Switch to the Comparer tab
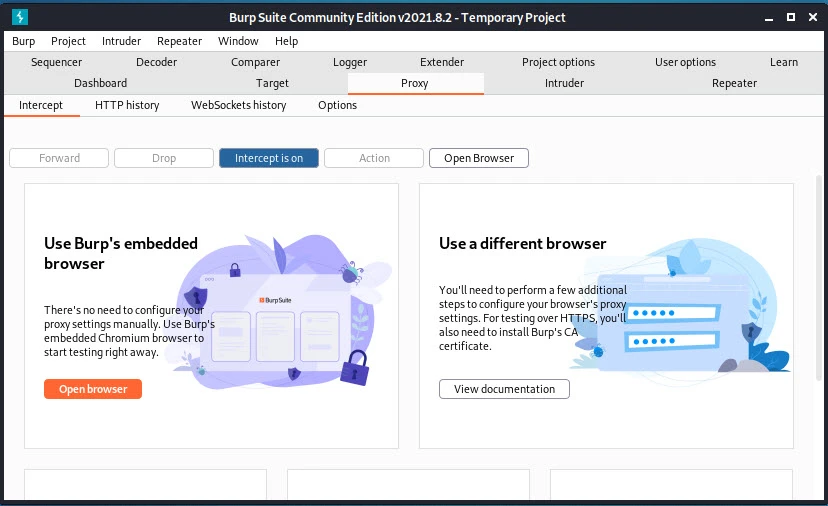Viewport: 828px width, 506px height. (x=256, y=62)
